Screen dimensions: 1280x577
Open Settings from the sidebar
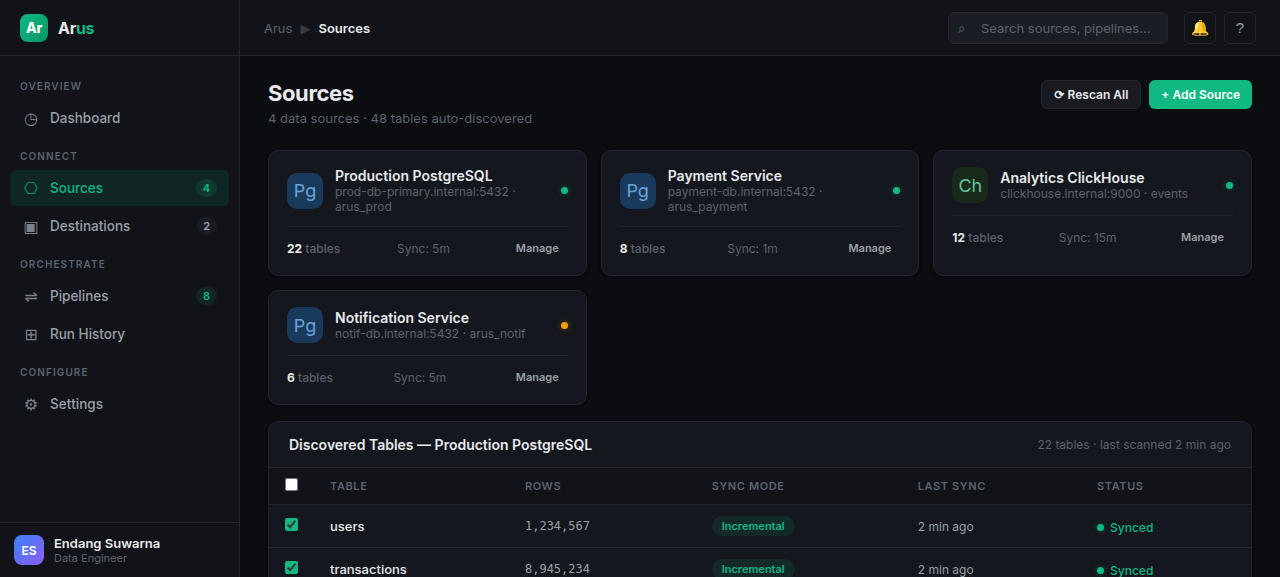(119, 404)
